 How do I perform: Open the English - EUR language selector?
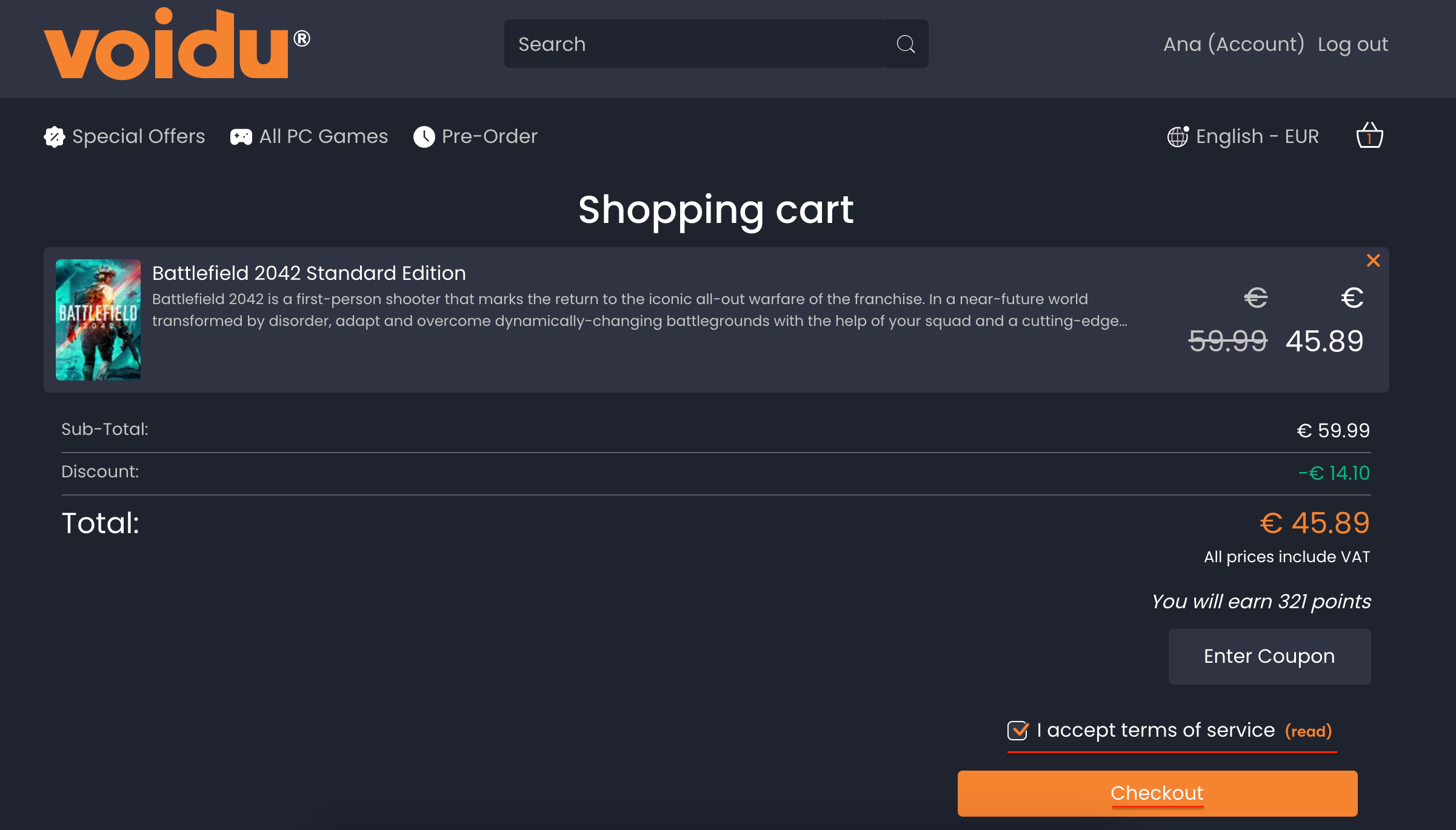1257,137
